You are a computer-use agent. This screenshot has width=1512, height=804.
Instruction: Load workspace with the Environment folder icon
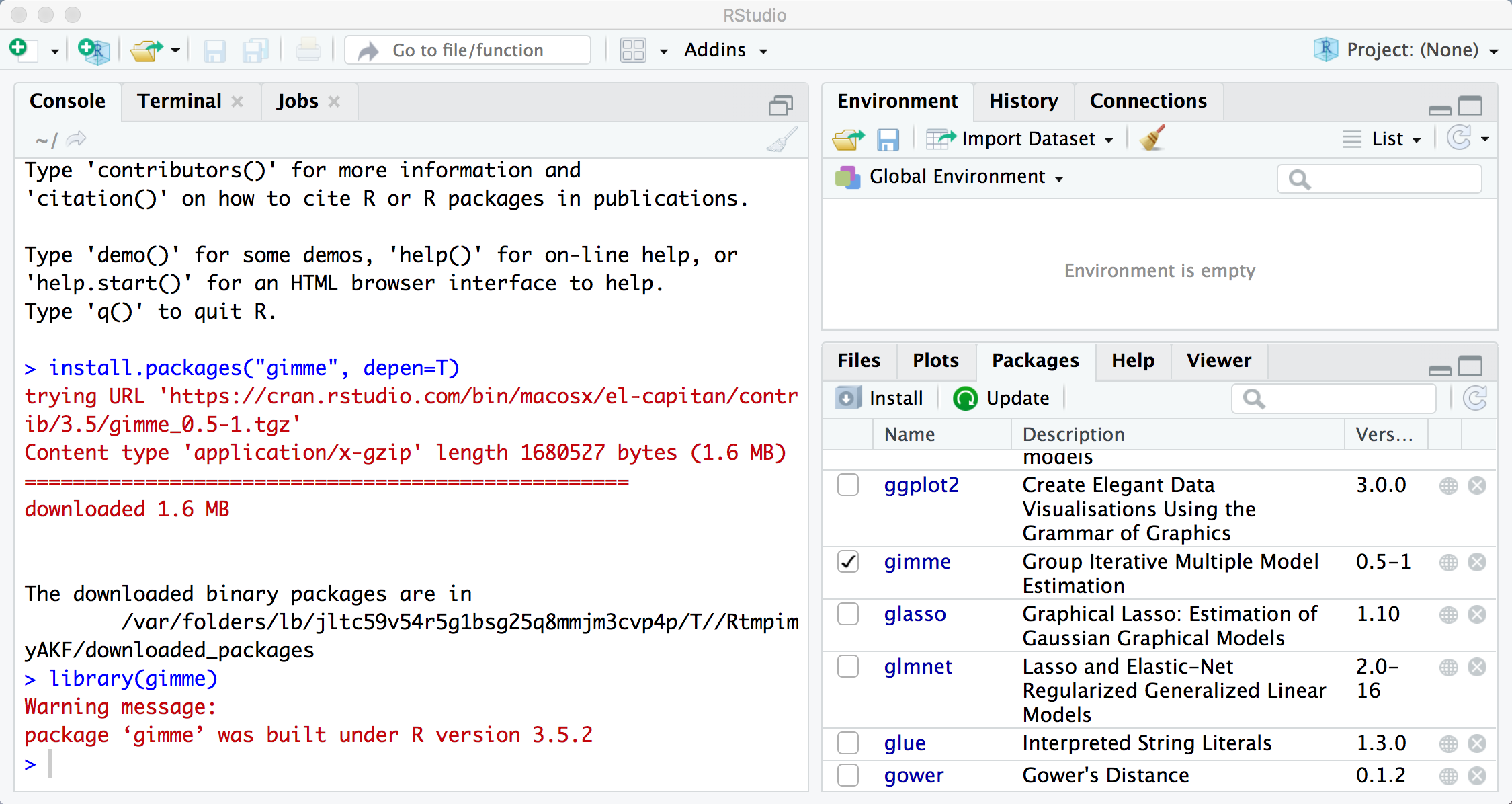(848, 139)
